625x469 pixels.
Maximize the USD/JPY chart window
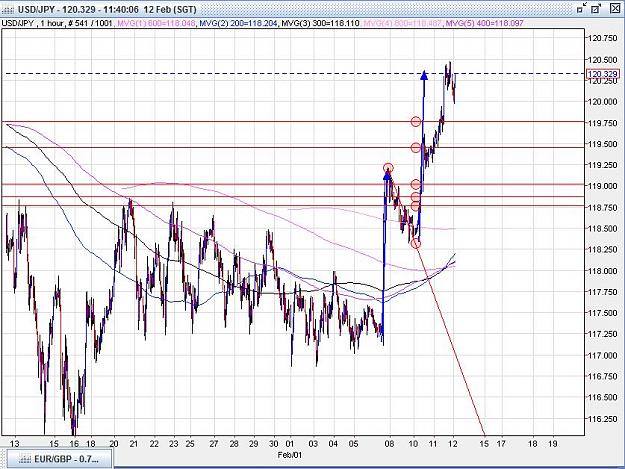pyautogui.click(x=596, y=8)
